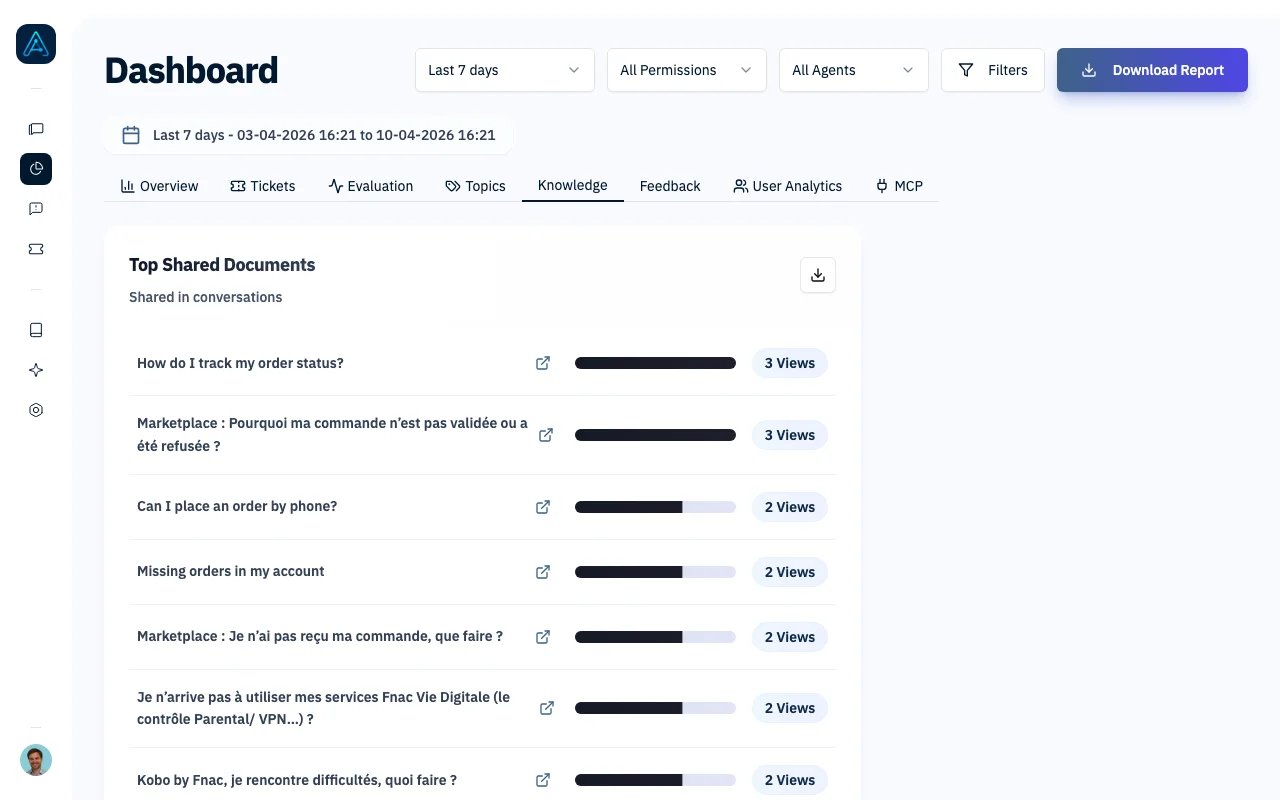
Task: Open the tickets icon in sidebar
Action: [x=36, y=249]
